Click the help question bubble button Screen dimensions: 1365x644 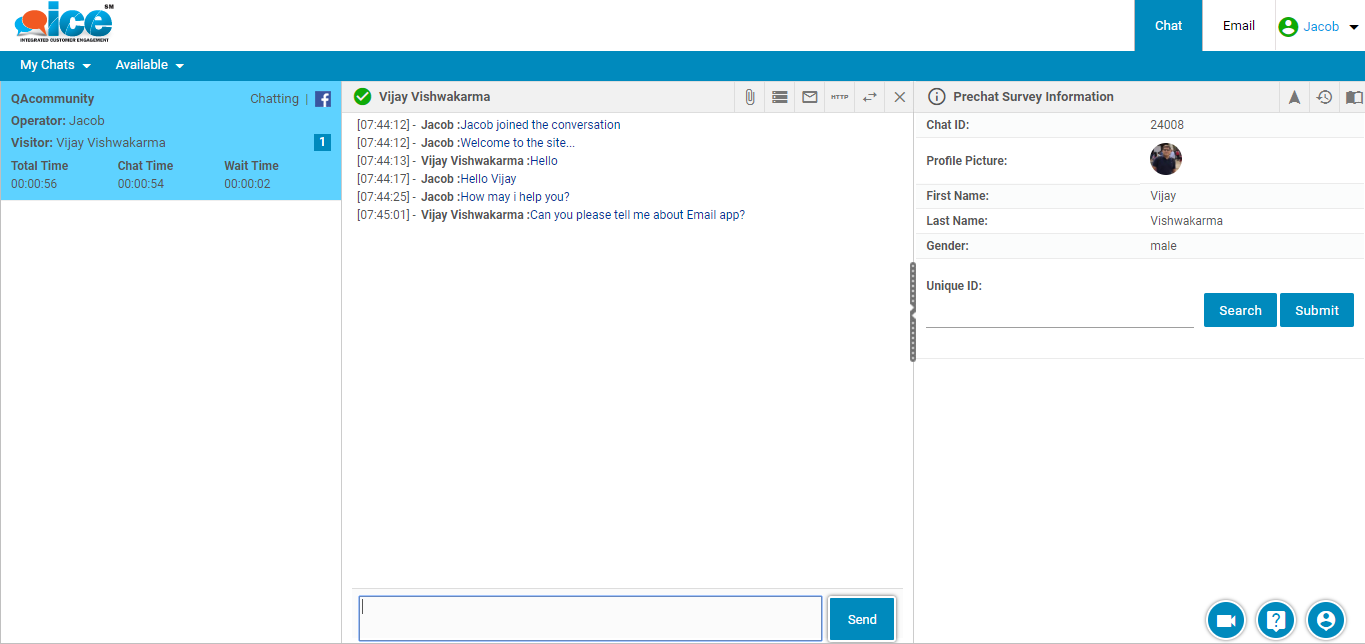click(x=1275, y=620)
